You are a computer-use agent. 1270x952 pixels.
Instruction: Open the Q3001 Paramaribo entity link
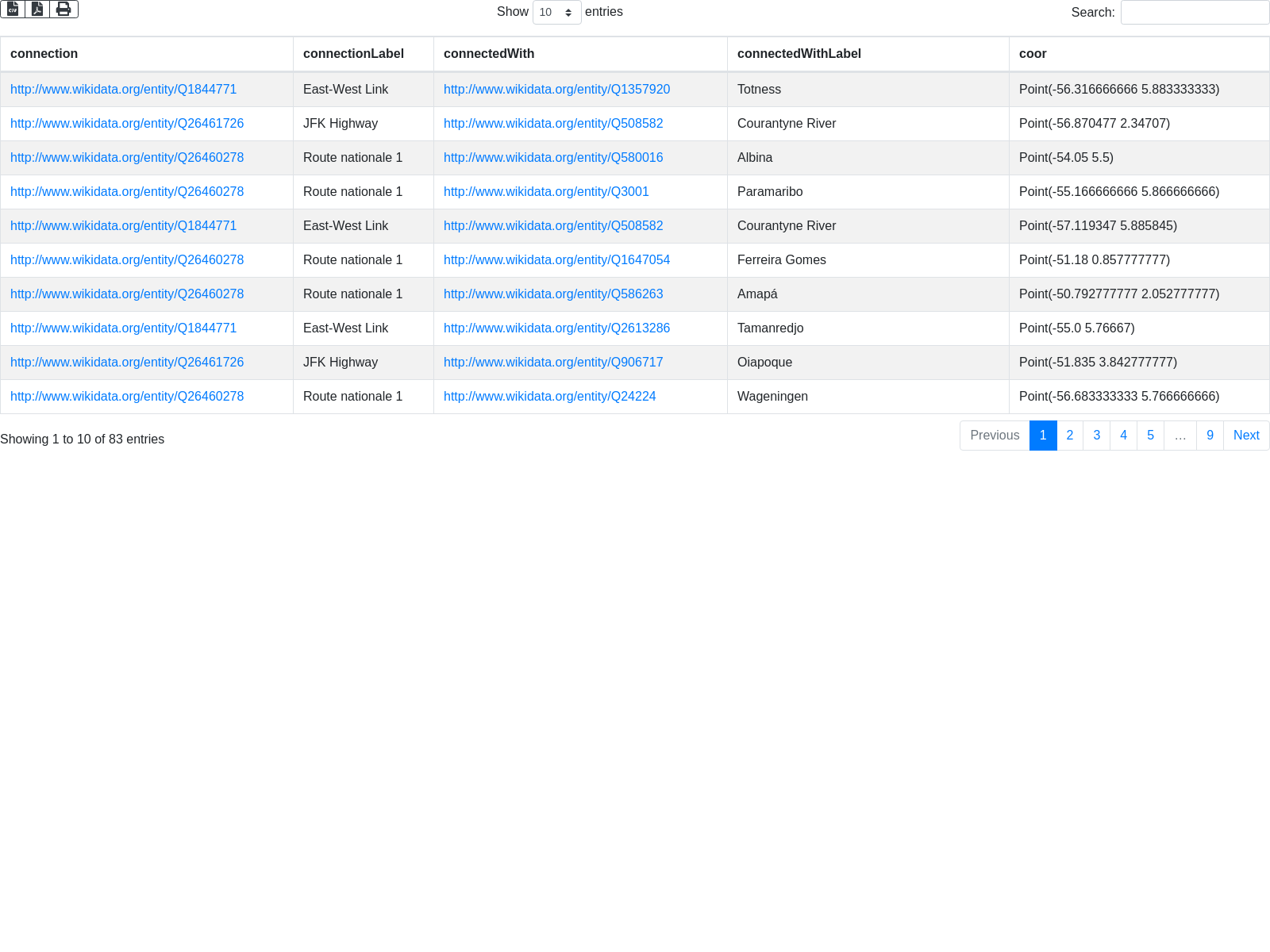(546, 192)
